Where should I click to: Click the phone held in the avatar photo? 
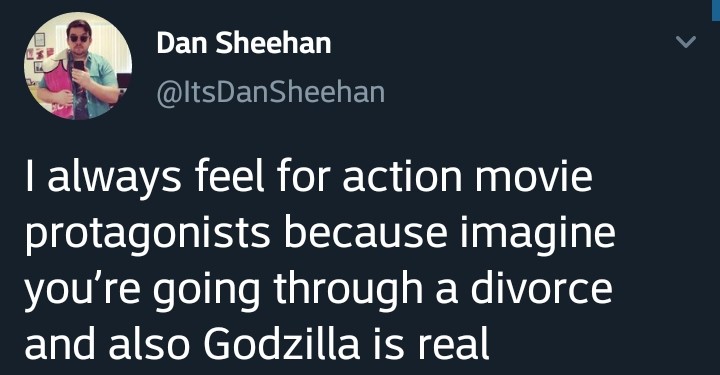click(x=79, y=66)
